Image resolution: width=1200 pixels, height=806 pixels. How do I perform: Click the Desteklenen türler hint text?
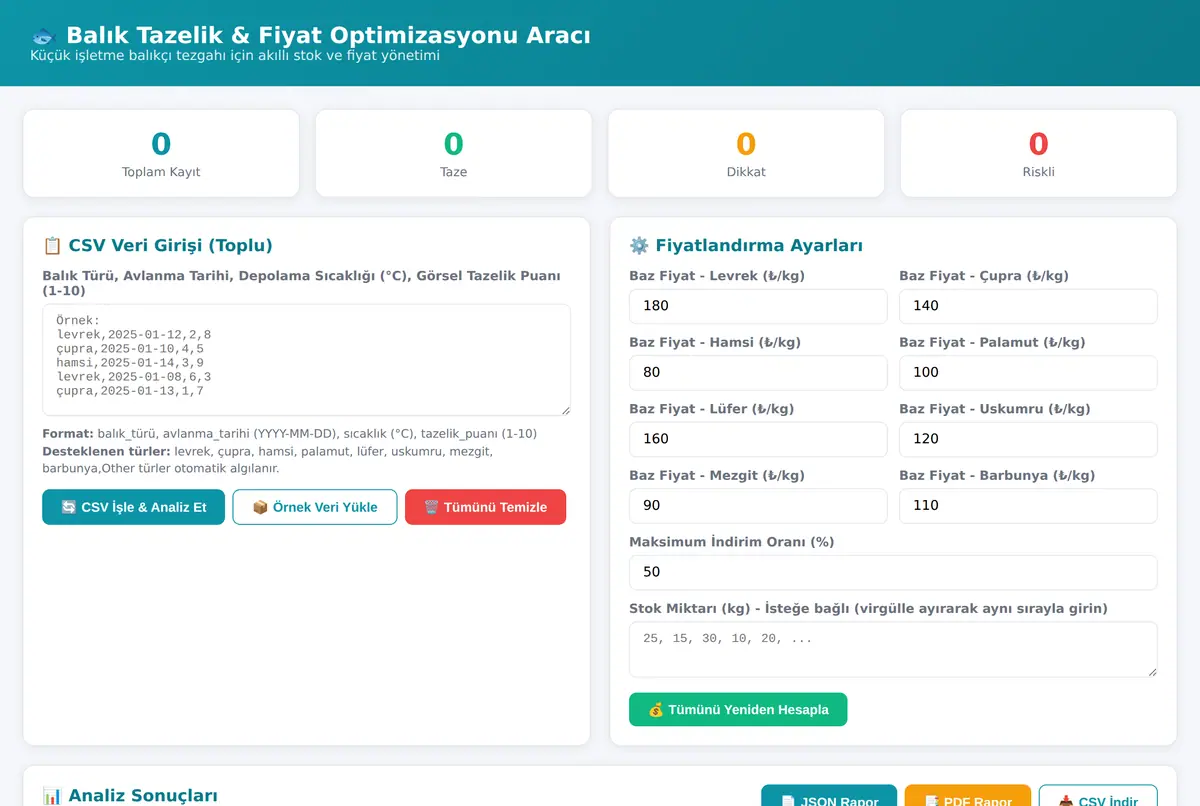pos(267,460)
